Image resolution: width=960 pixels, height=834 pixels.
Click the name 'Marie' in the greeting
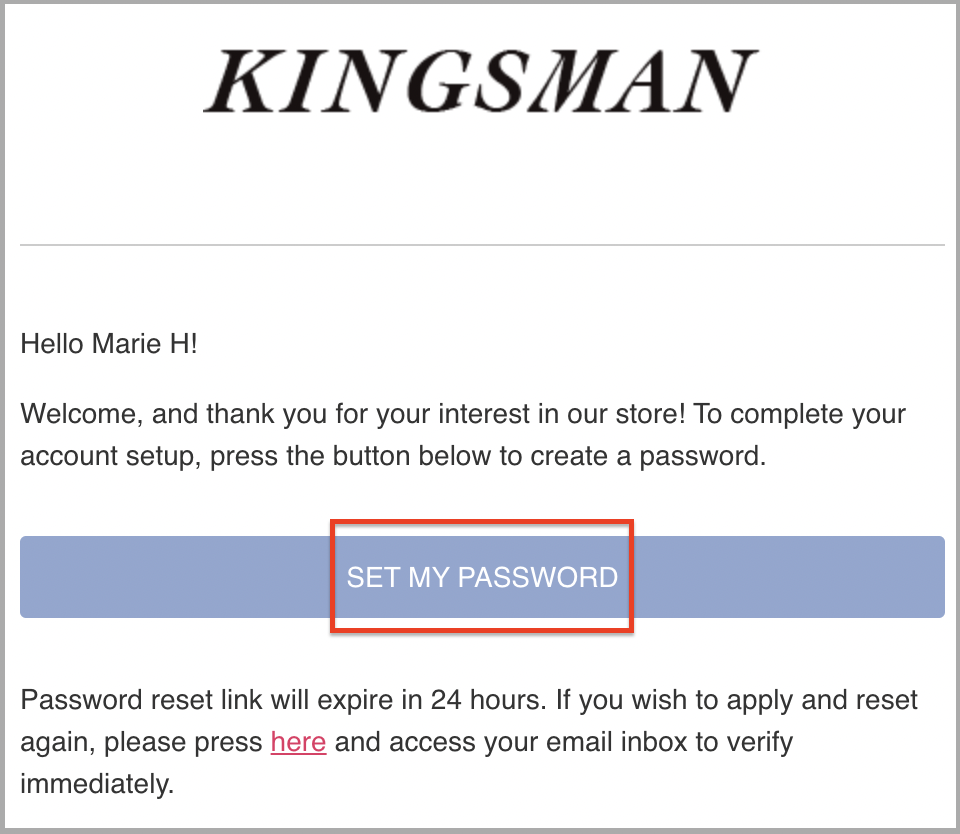coord(126,344)
